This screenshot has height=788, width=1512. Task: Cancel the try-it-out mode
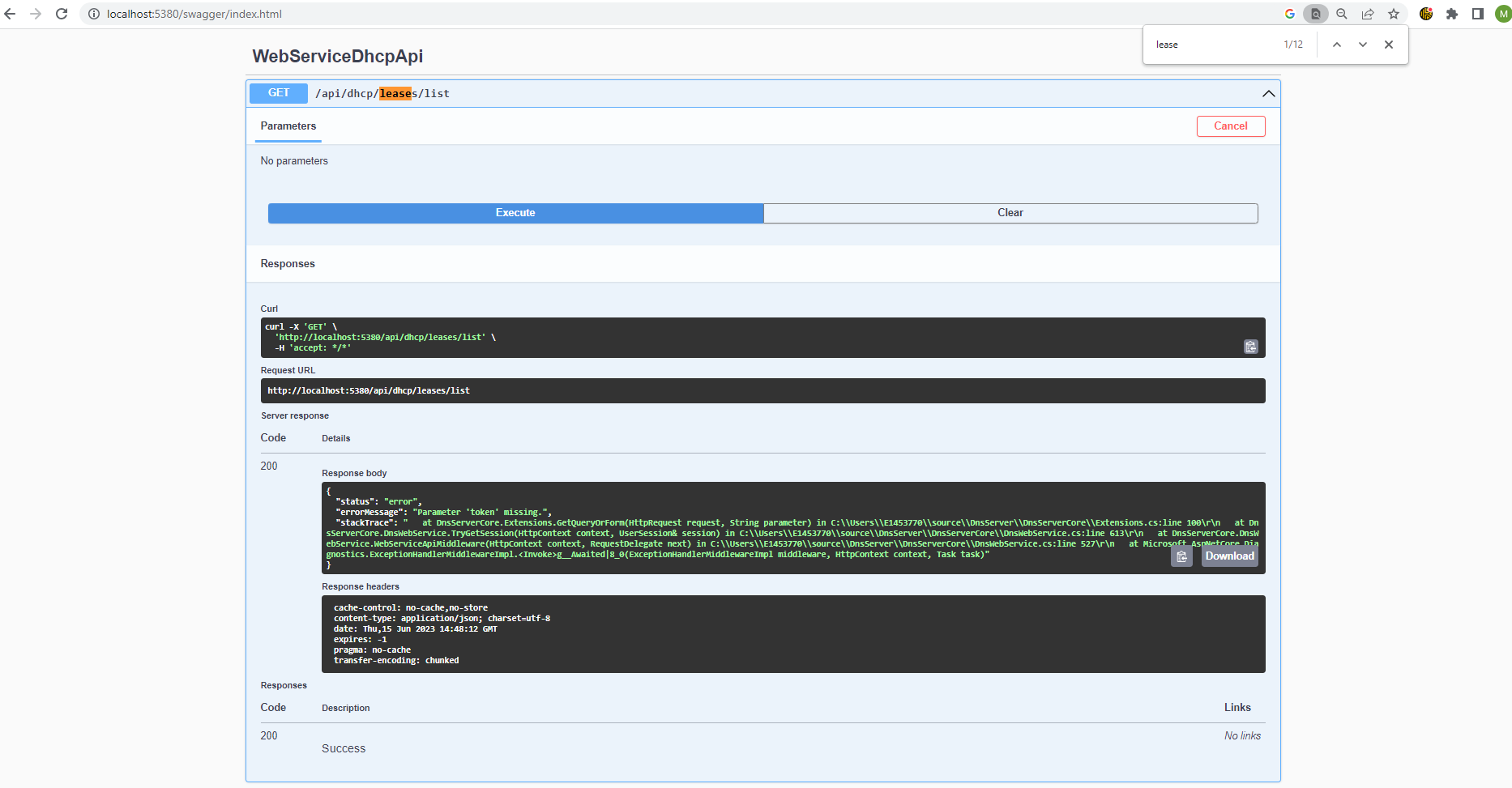(x=1231, y=126)
